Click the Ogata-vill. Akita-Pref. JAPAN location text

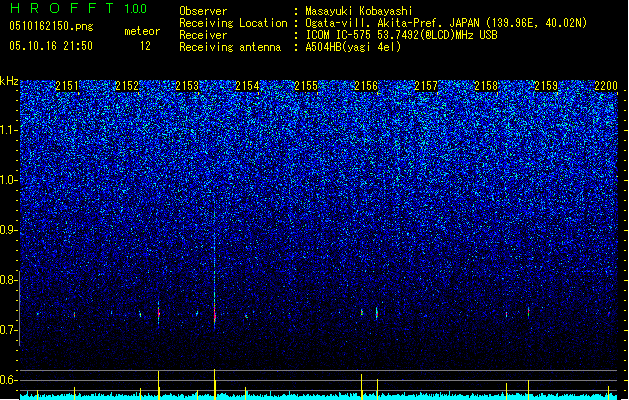pos(446,23)
